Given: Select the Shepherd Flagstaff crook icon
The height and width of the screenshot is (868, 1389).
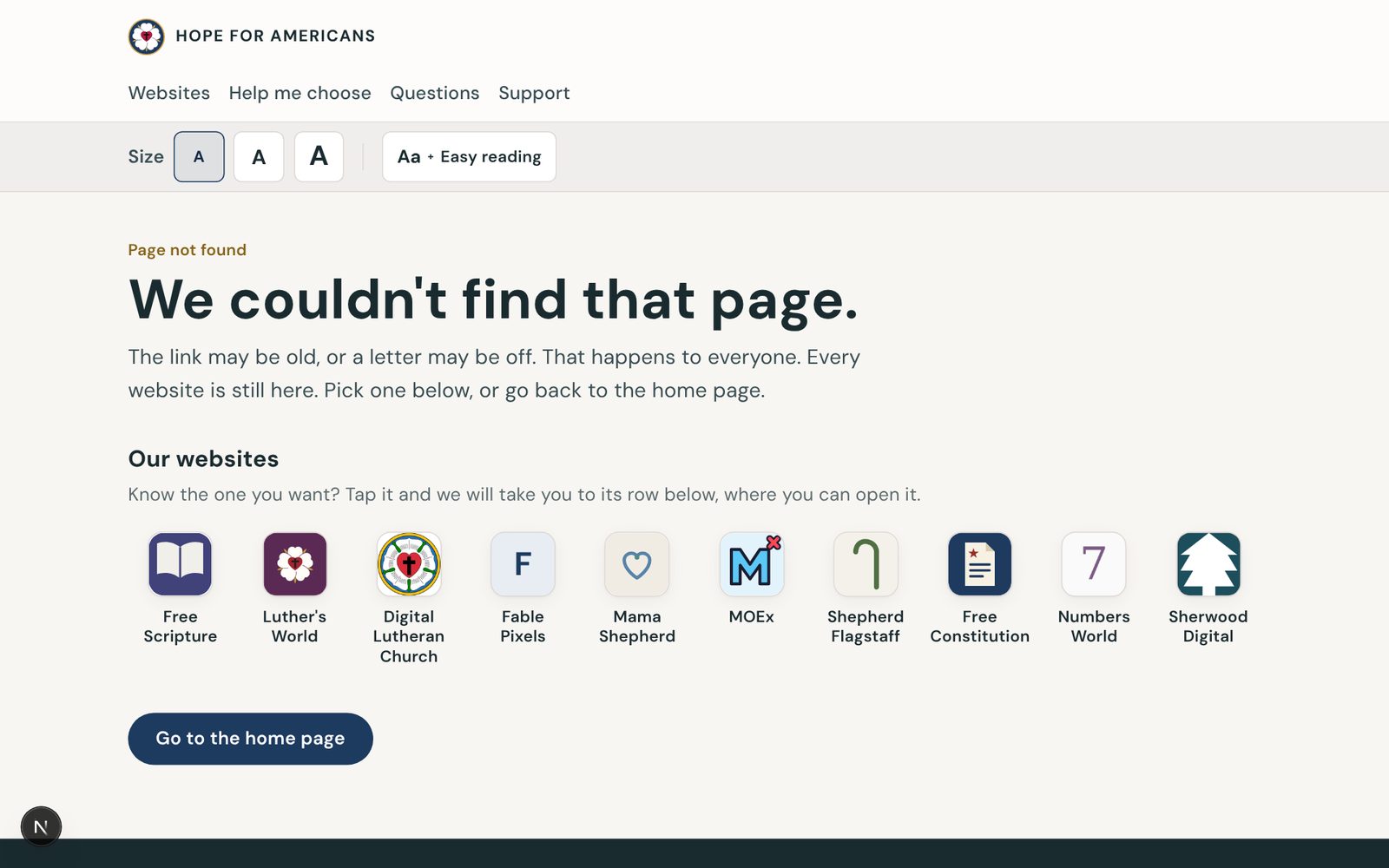Looking at the screenshot, I should point(866,564).
